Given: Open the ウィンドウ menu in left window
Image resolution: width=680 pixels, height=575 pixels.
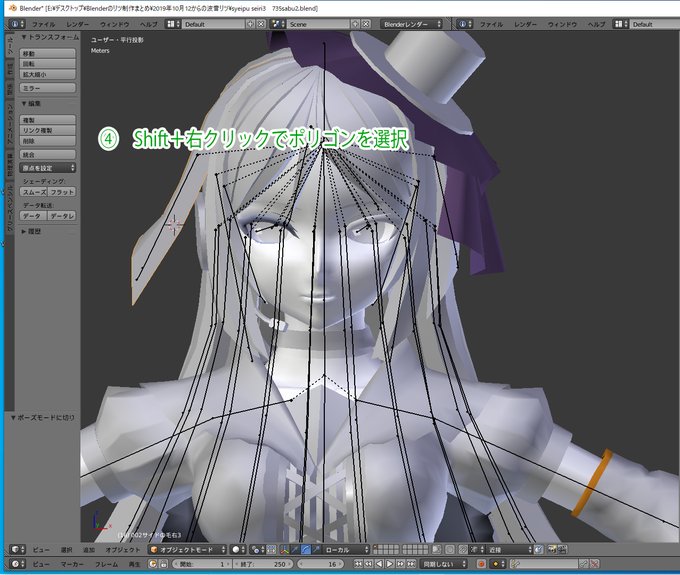Looking at the screenshot, I should [x=114, y=24].
